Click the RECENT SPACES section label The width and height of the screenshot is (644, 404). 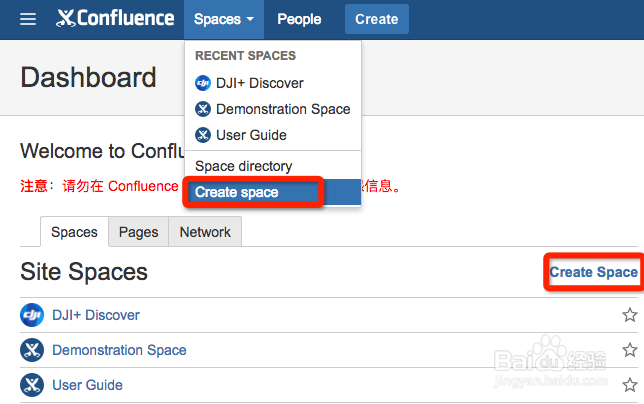click(x=245, y=55)
